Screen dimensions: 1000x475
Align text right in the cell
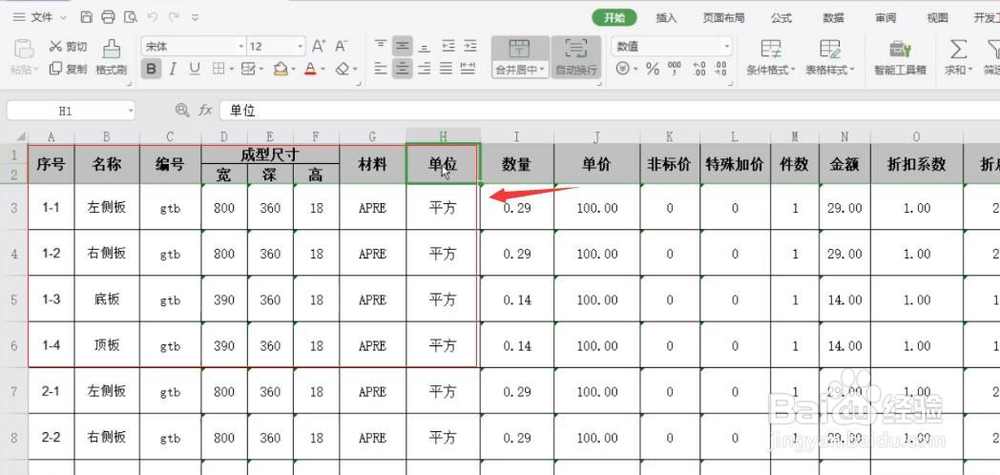pyautogui.click(x=424, y=68)
